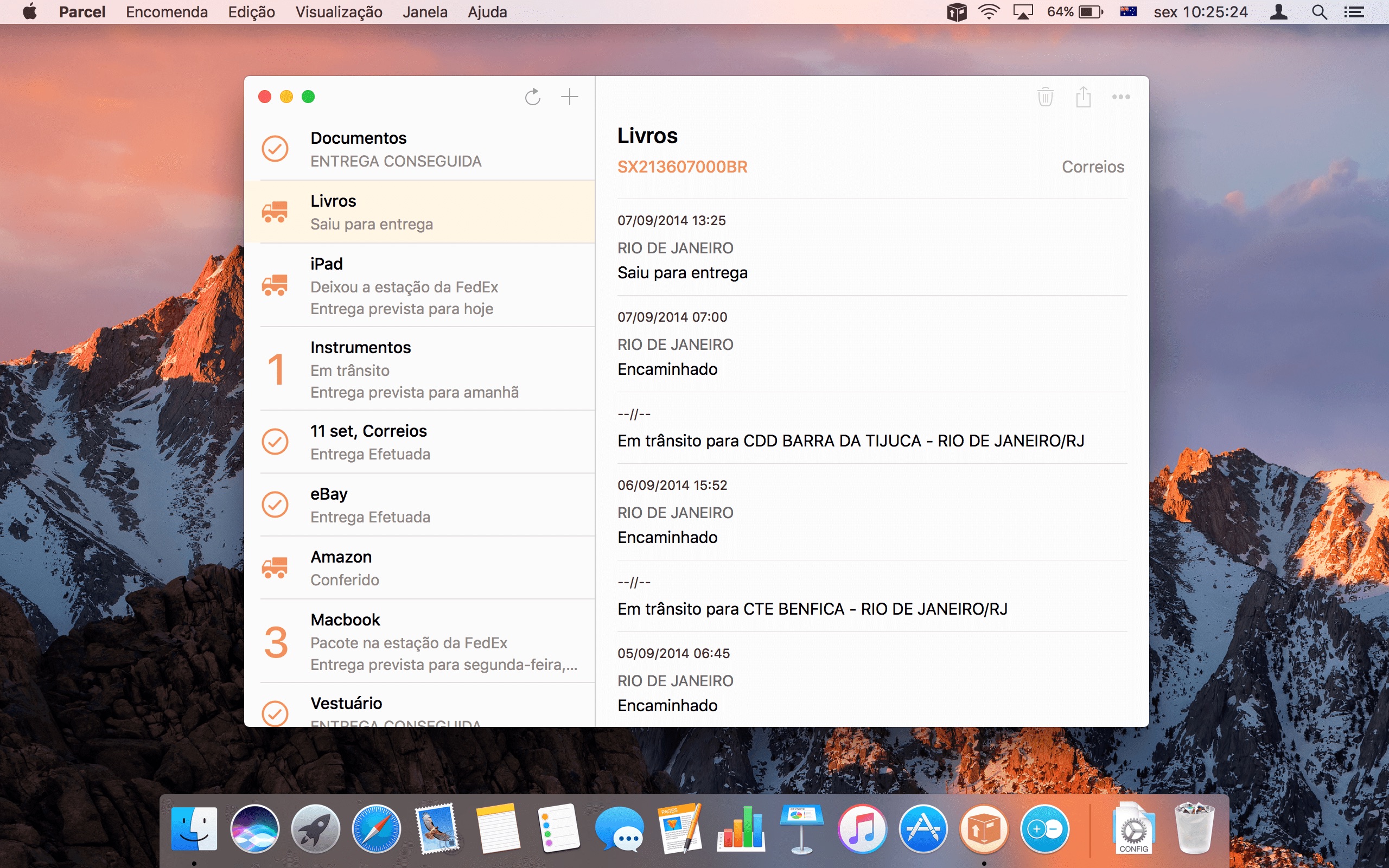This screenshot has width=1389, height=868.
Task: Delete the Livros delivery via trash icon
Action: (1046, 97)
